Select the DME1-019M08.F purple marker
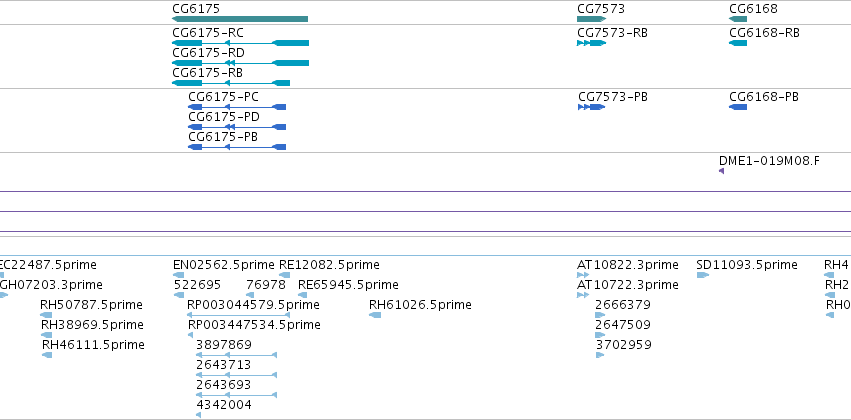Viewport: 851px width, 420px height. pos(721,171)
